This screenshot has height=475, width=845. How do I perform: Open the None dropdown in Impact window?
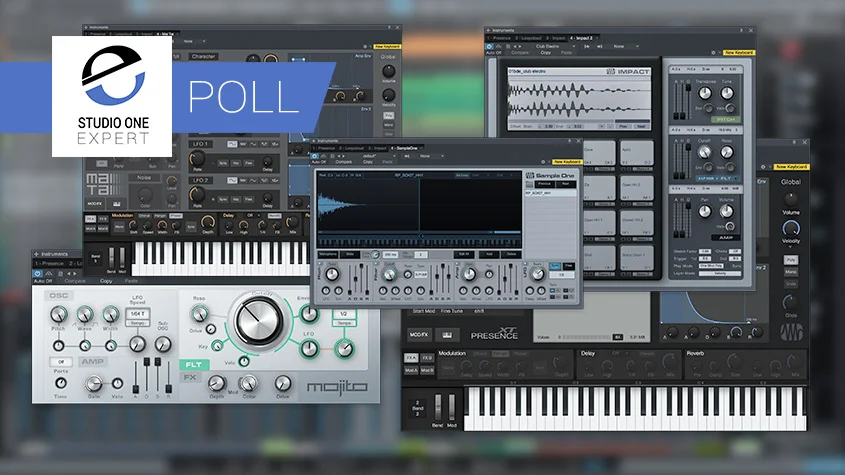click(625, 46)
